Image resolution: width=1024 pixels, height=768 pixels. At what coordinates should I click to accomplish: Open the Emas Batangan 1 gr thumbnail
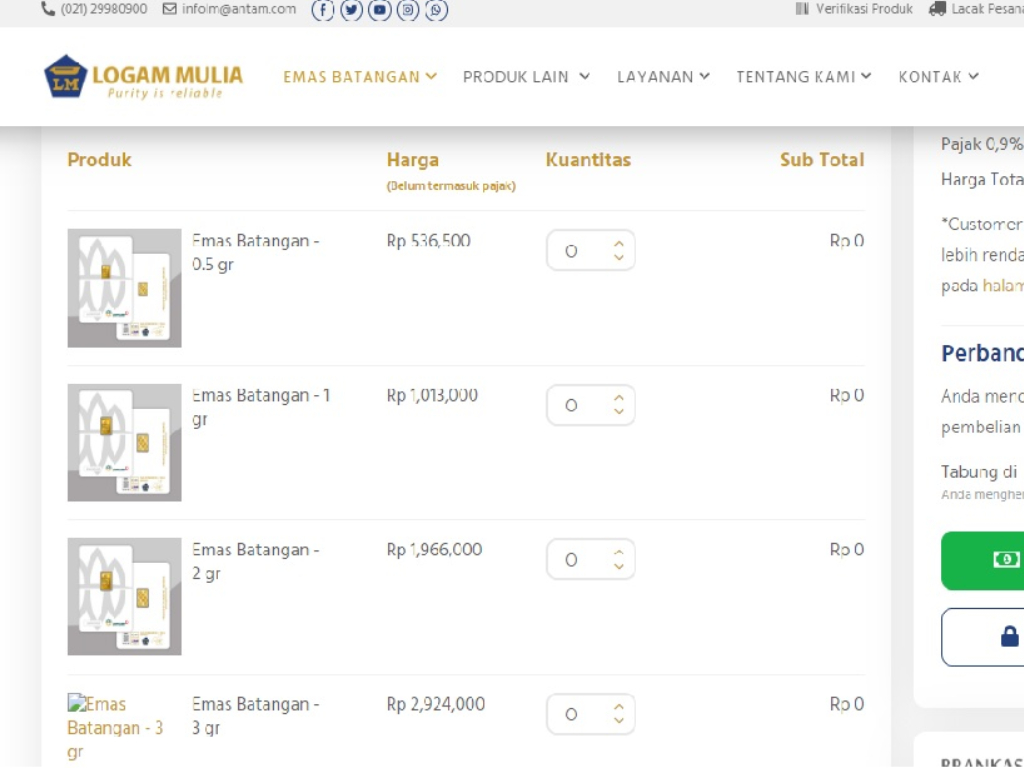tap(124, 443)
